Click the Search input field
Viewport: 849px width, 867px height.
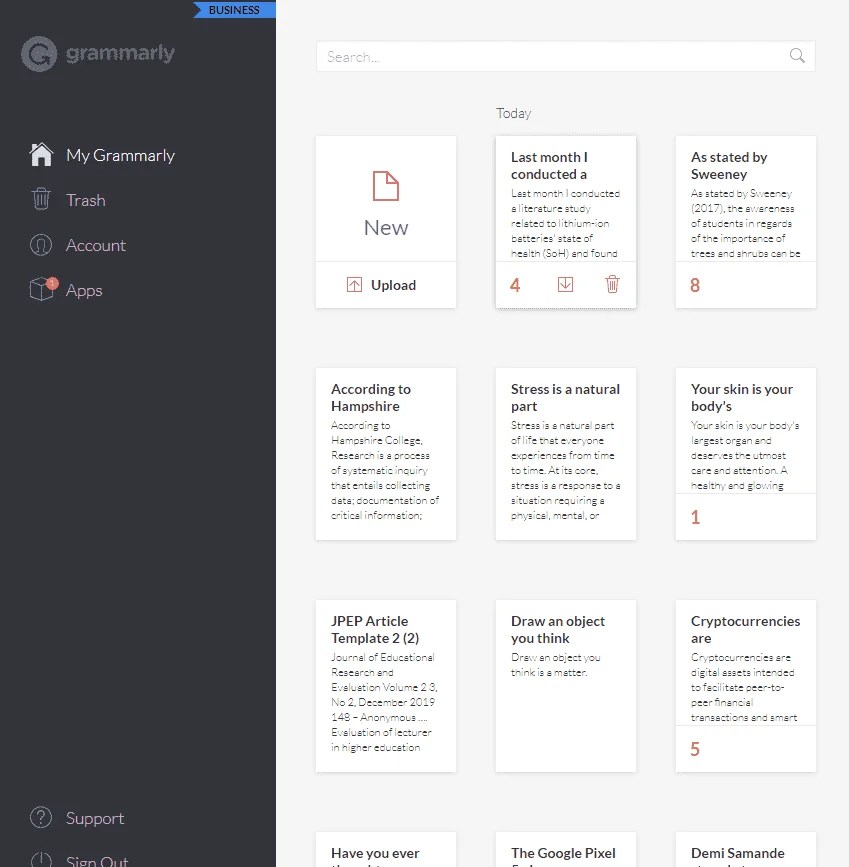click(x=565, y=56)
